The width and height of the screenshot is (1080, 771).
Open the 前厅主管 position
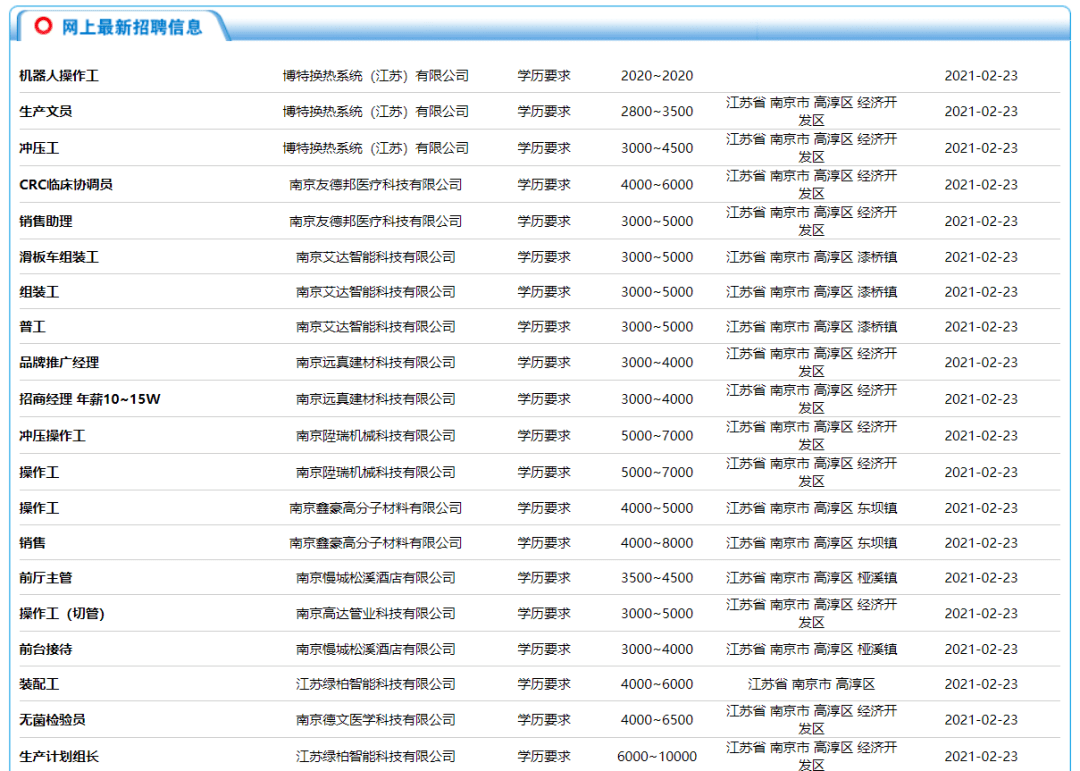(46, 578)
